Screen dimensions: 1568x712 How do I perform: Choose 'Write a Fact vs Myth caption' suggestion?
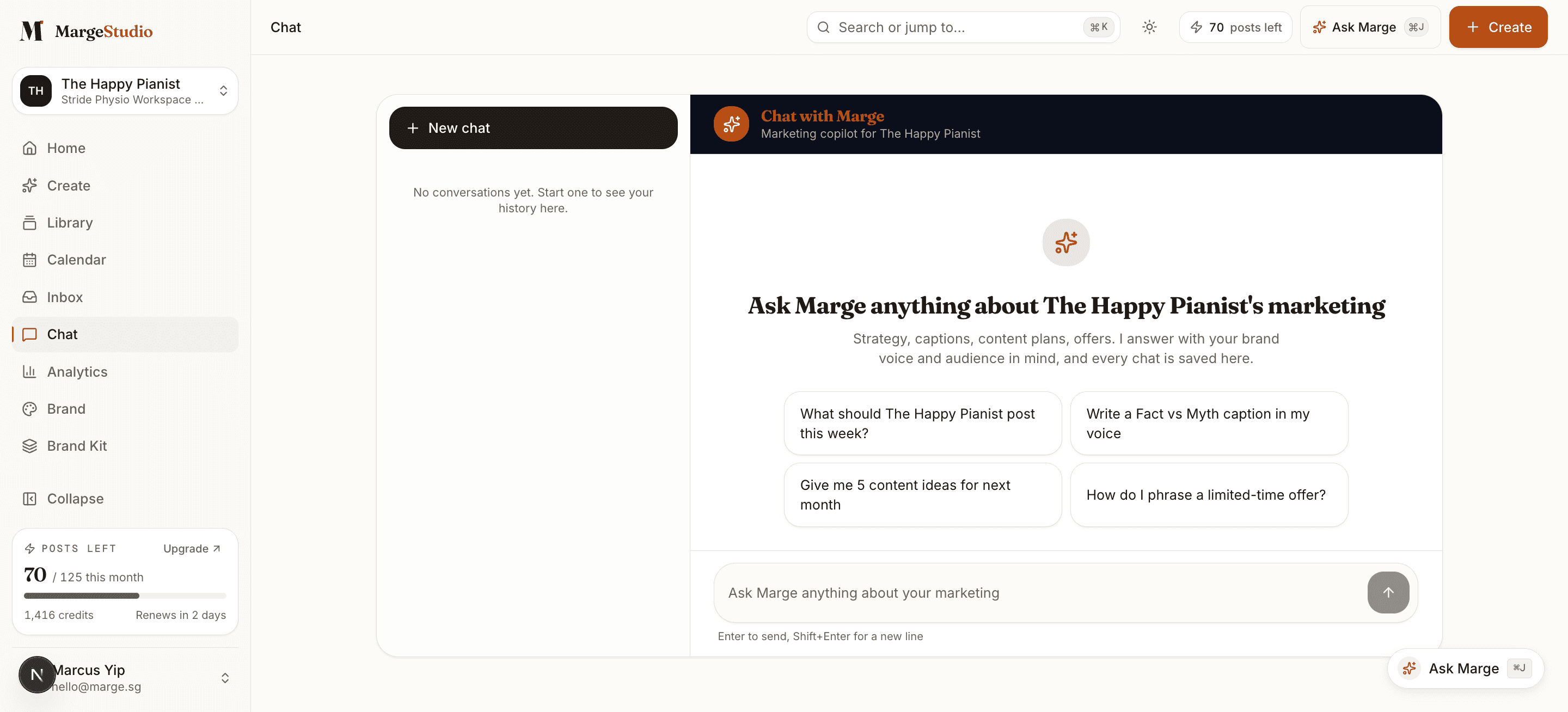[x=1209, y=423]
